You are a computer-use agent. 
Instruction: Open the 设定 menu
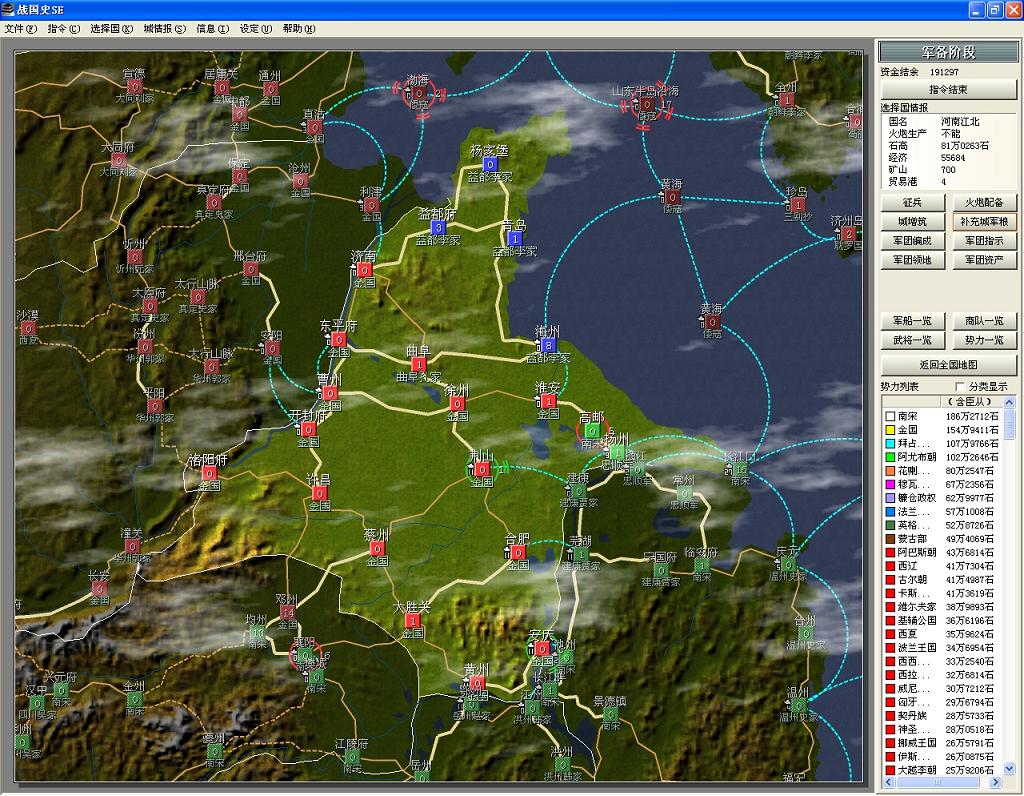(x=254, y=29)
